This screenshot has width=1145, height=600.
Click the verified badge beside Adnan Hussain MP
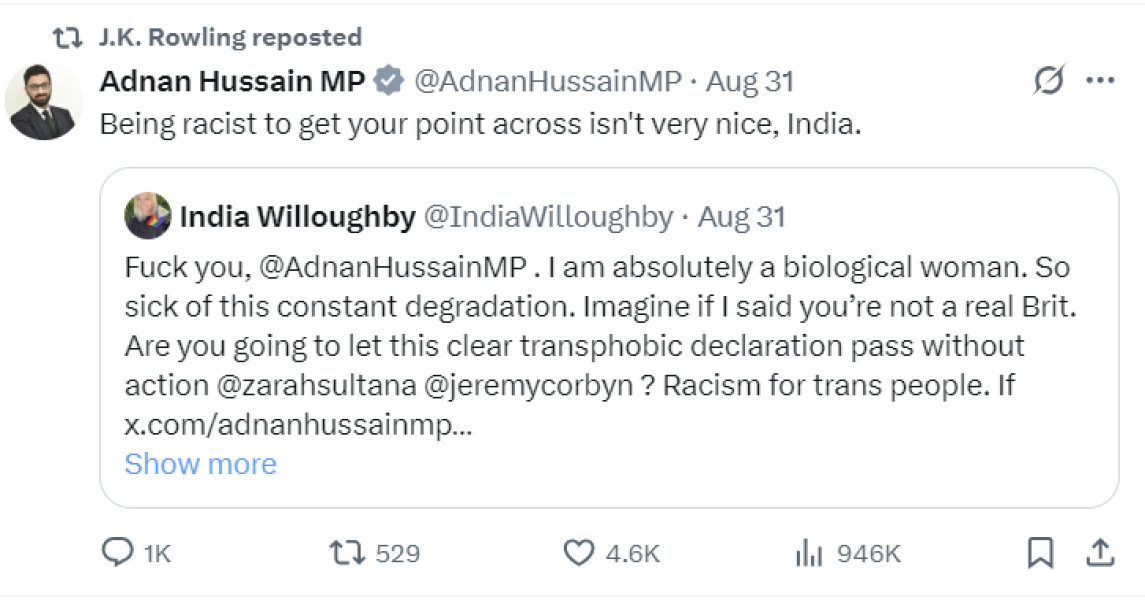(x=388, y=81)
